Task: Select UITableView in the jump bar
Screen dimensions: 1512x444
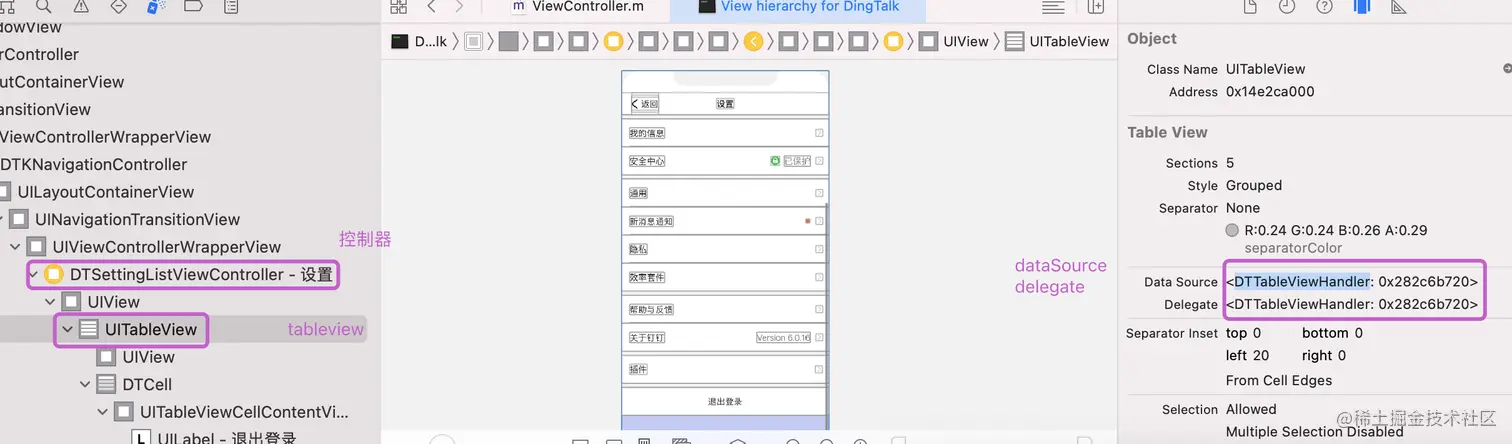Action: pyautogui.click(x=1057, y=41)
